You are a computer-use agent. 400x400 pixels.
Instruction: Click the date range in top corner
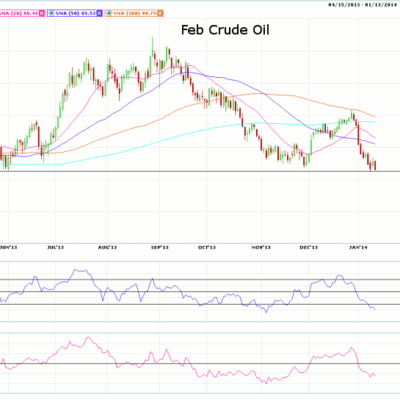point(362,5)
